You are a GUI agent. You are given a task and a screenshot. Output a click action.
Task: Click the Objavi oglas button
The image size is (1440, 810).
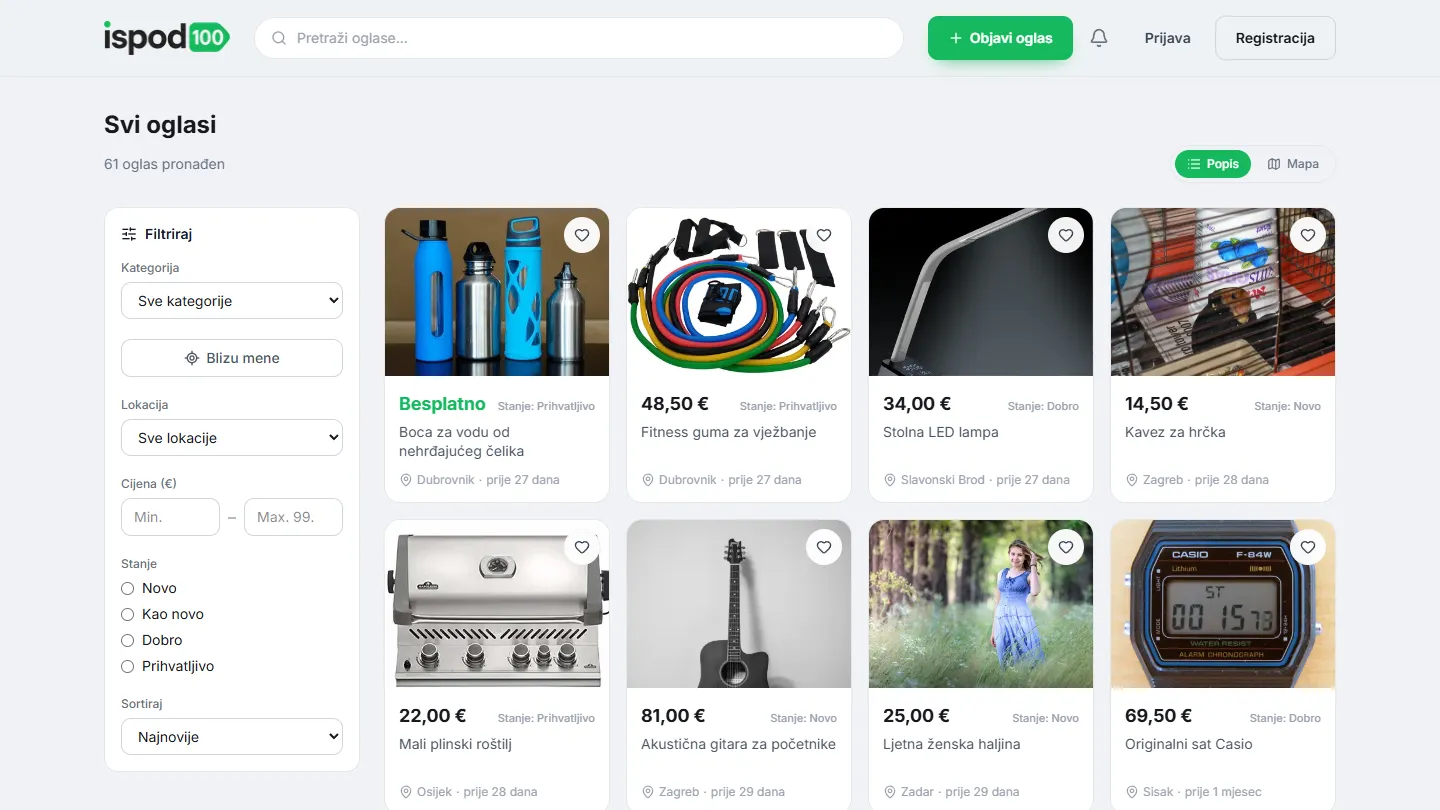point(1000,38)
